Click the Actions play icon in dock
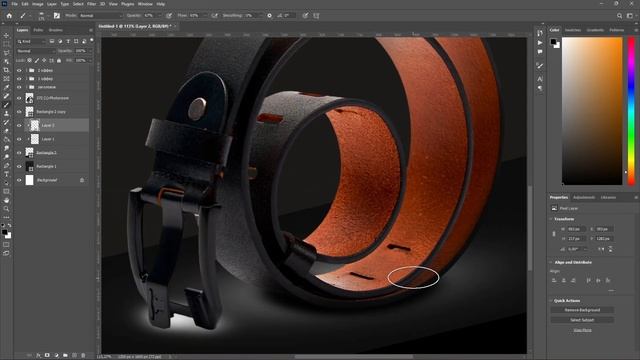 540,42
